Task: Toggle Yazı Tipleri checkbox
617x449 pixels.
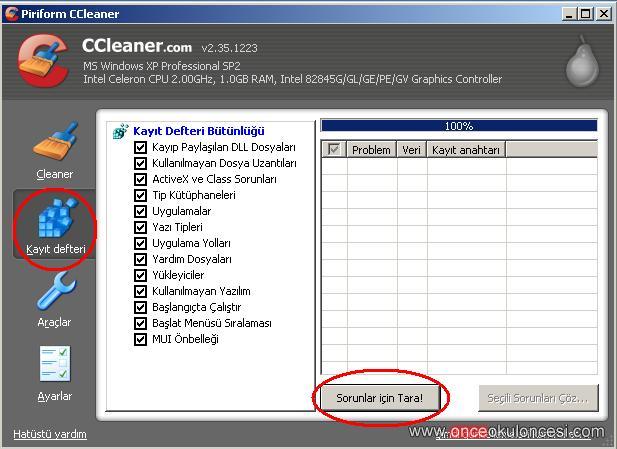Action: click(x=140, y=227)
